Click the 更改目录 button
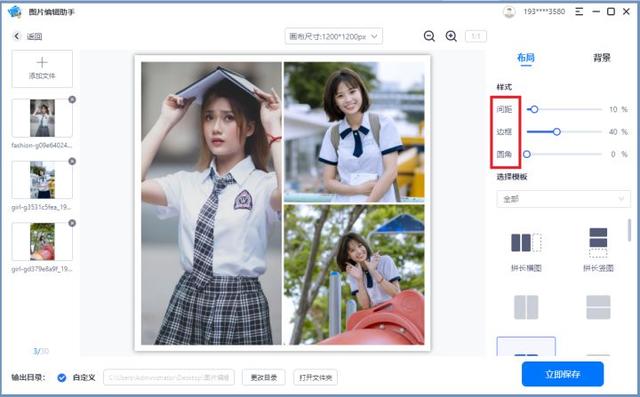This screenshot has width=640, height=397. click(x=264, y=377)
